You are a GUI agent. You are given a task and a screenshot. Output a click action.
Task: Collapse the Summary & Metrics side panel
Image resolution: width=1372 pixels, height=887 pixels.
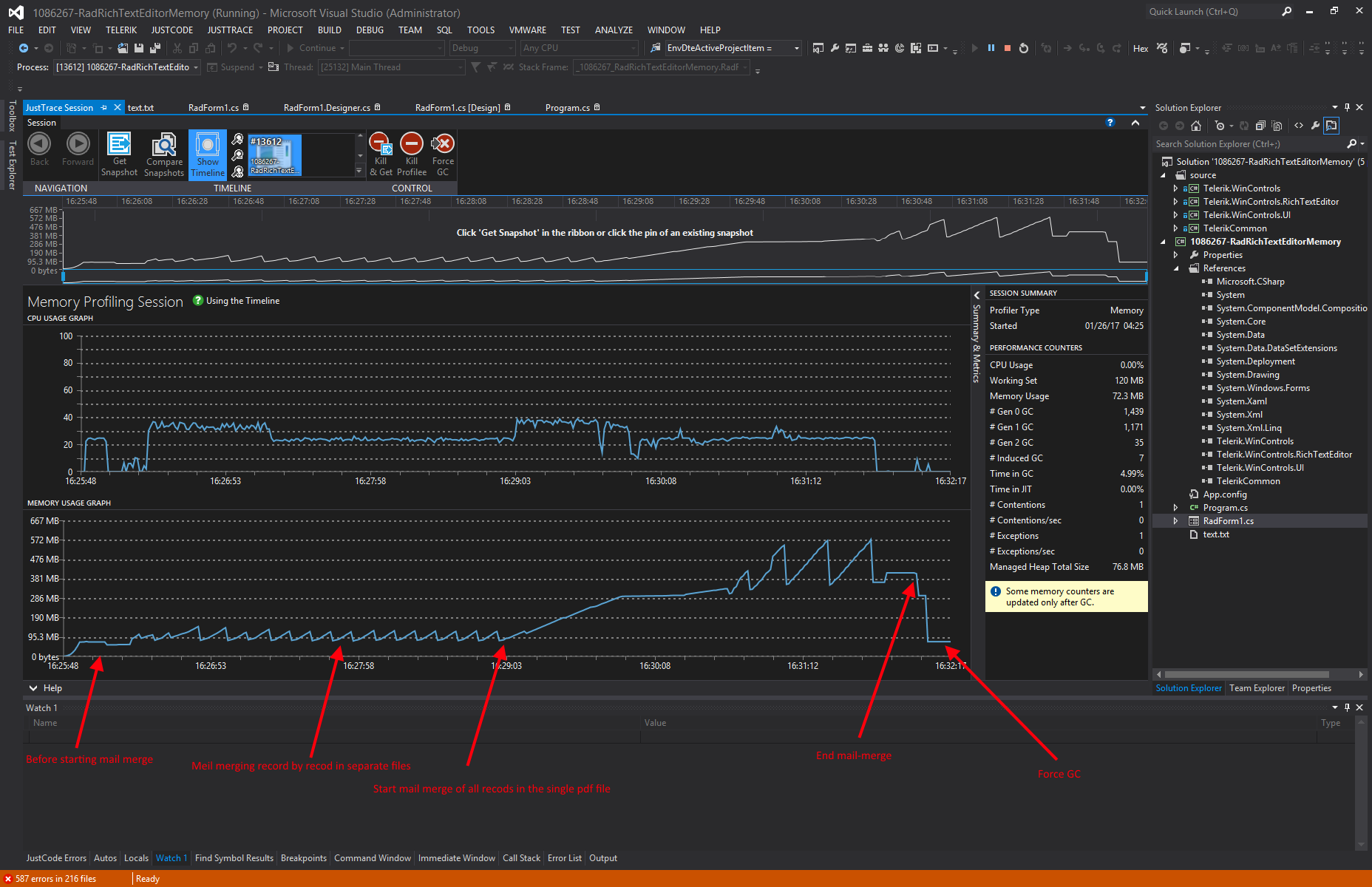pyautogui.click(x=977, y=296)
